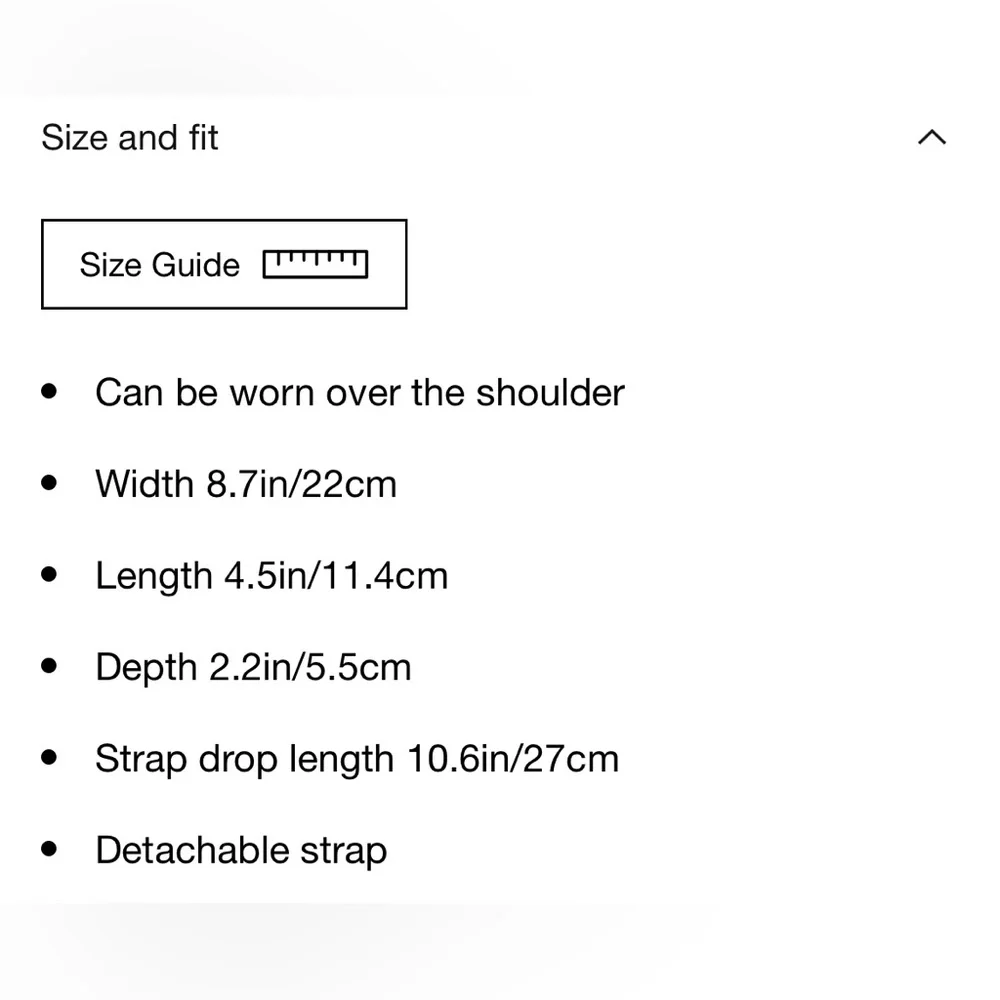The image size is (1000, 1000).
Task: Click the ruler icon in Size Guide
Action: (315, 264)
